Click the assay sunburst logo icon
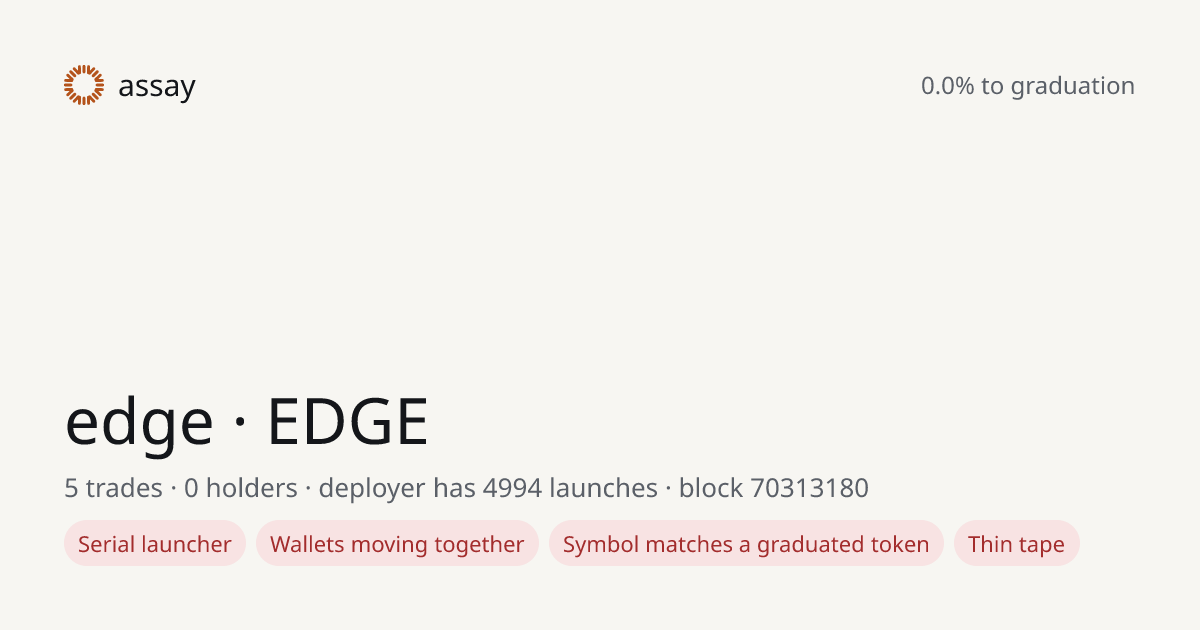 84,85
